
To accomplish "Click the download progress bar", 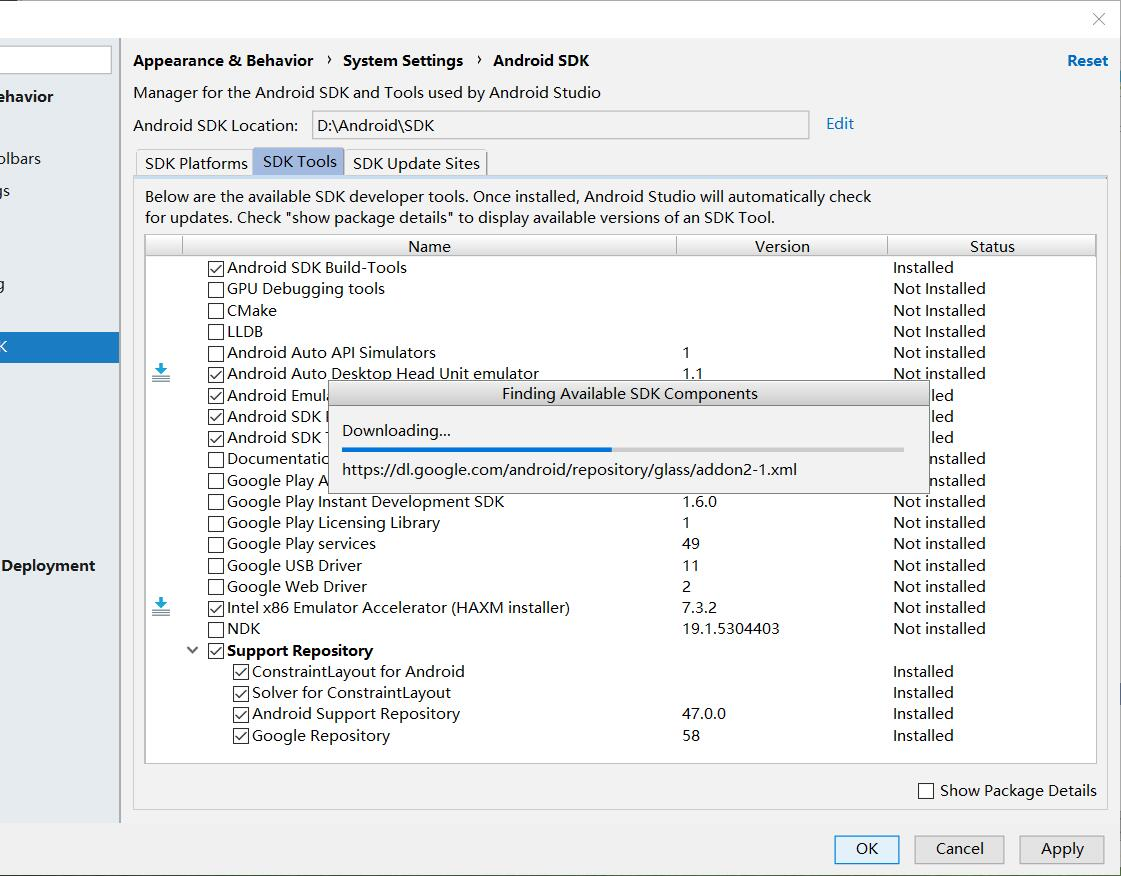I will (623, 450).
